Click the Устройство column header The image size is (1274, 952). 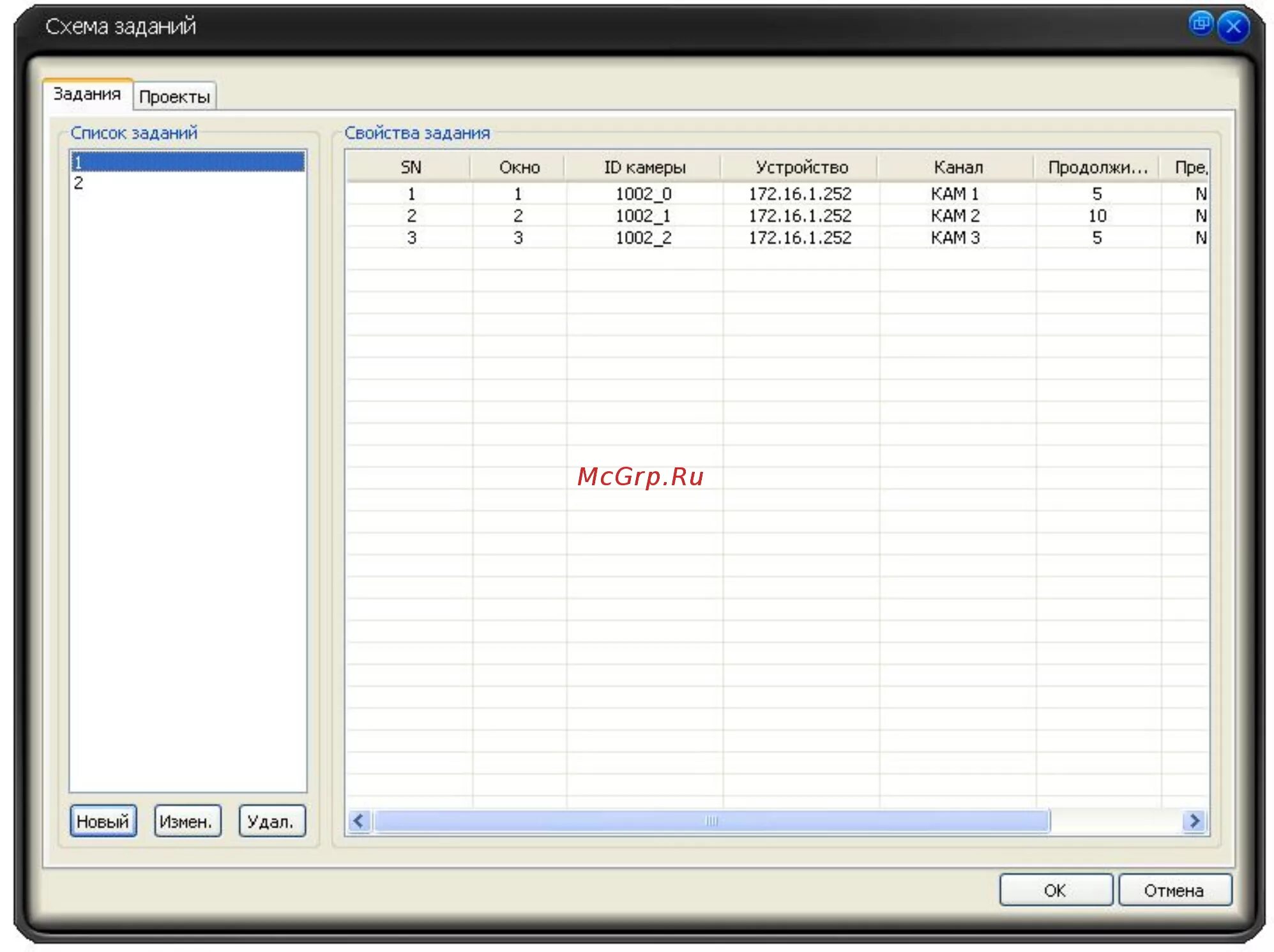pyautogui.click(x=801, y=167)
